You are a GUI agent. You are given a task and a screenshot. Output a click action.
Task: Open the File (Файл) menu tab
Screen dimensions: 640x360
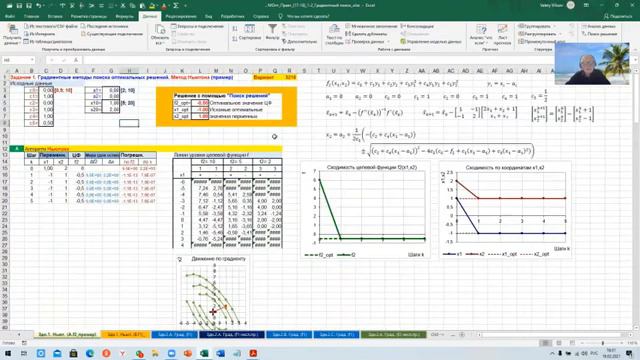(x=10, y=16)
